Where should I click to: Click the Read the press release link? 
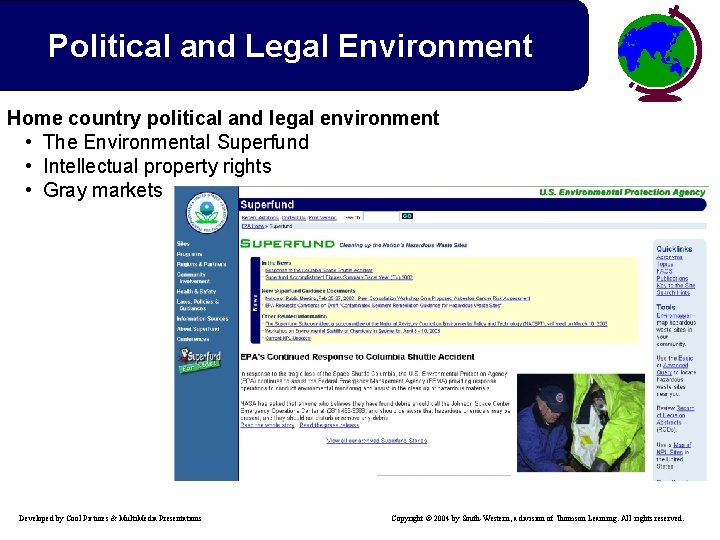tap(329, 425)
